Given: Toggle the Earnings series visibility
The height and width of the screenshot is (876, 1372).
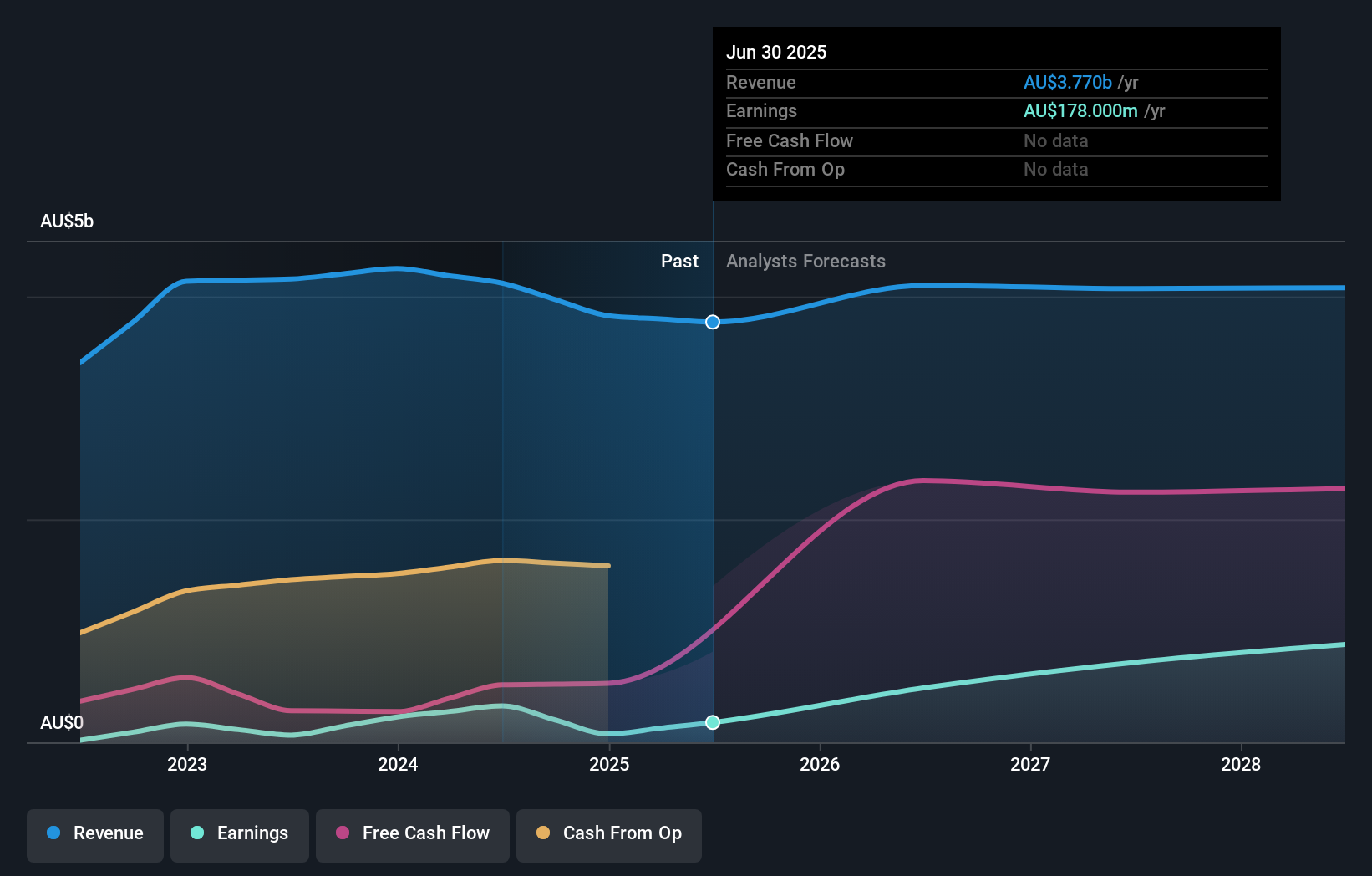Looking at the screenshot, I should (x=239, y=833).
